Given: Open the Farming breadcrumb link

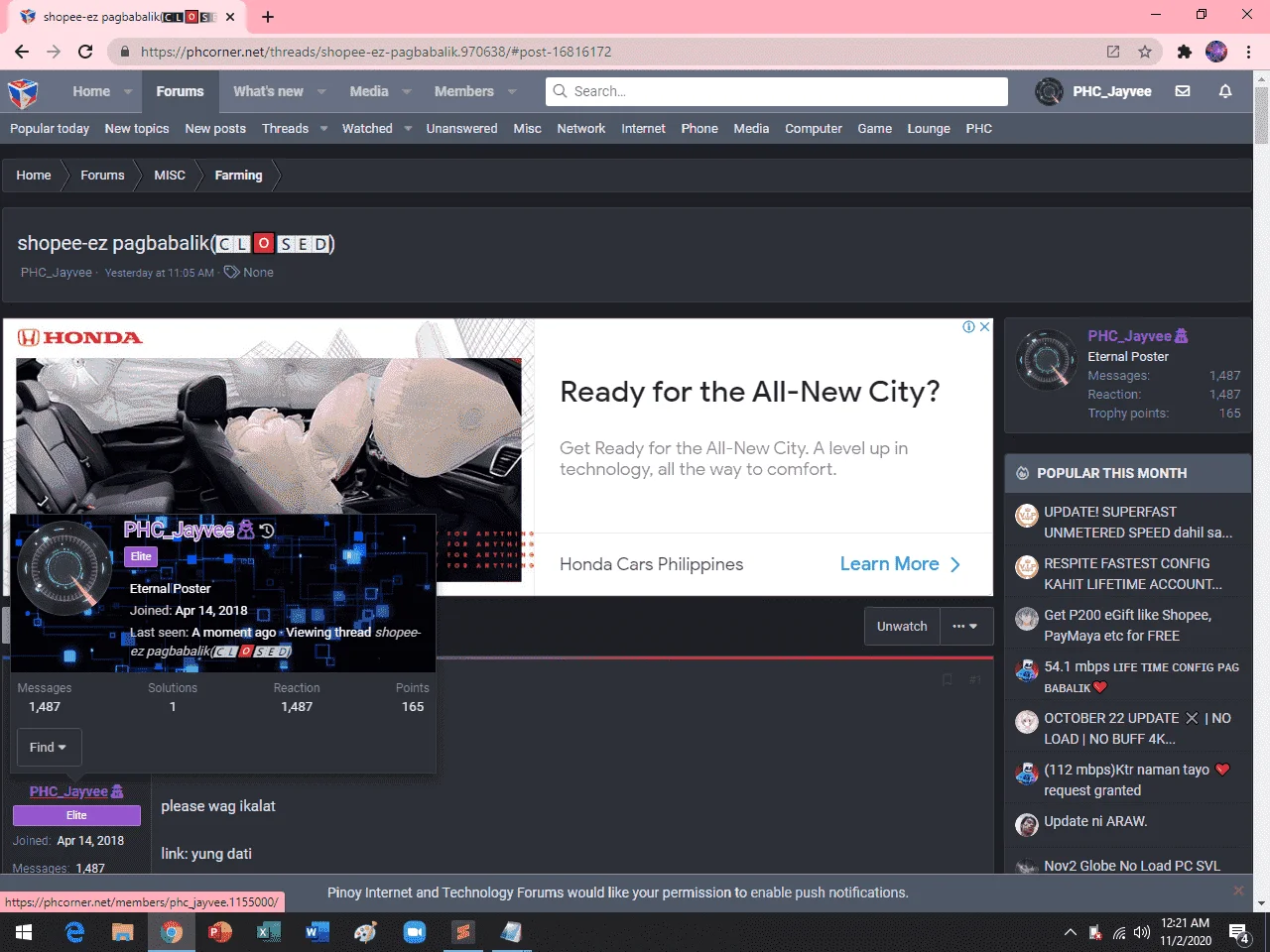Looking at the screenshot, I should (238, 176).
